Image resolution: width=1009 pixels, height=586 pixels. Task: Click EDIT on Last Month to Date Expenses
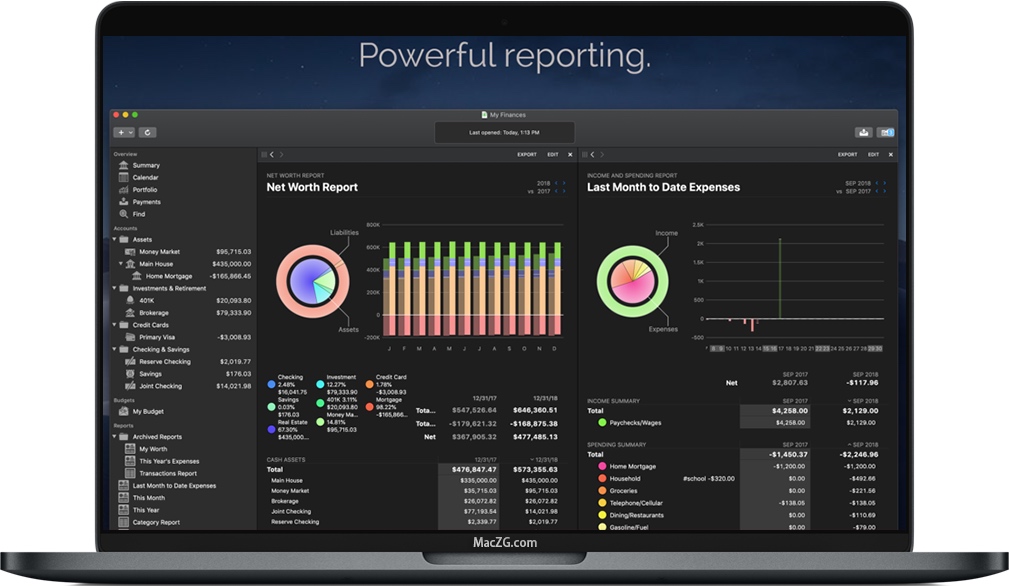click(873, 155)
